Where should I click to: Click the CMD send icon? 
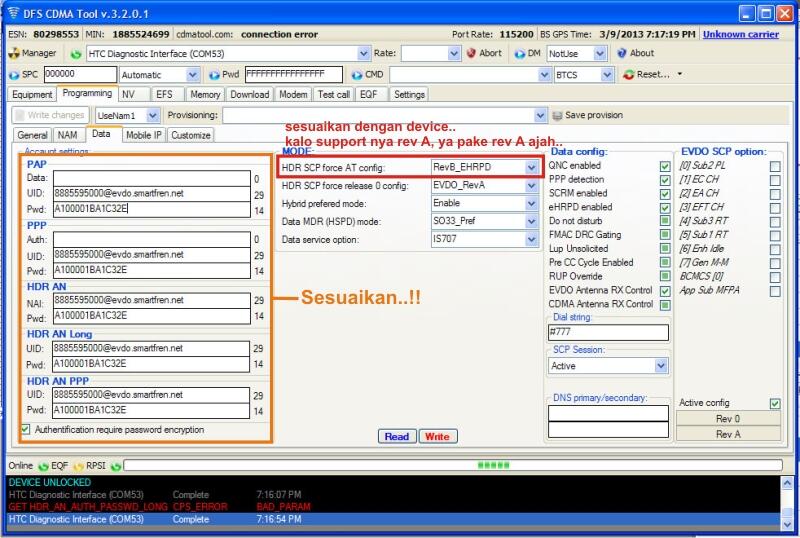[x=357, y=75]
